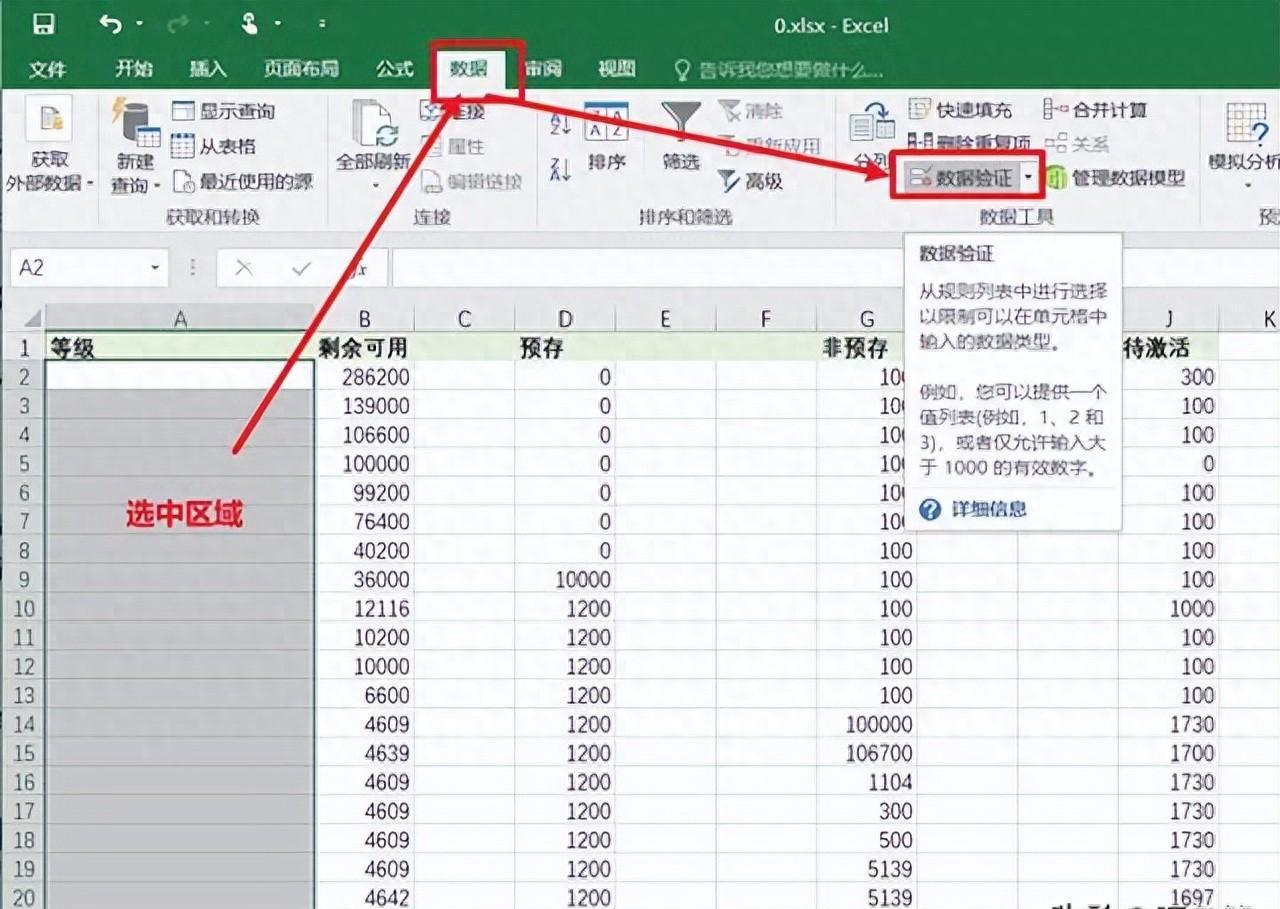
Task: Click 属性 in the connections group
Action: (453, 146)
